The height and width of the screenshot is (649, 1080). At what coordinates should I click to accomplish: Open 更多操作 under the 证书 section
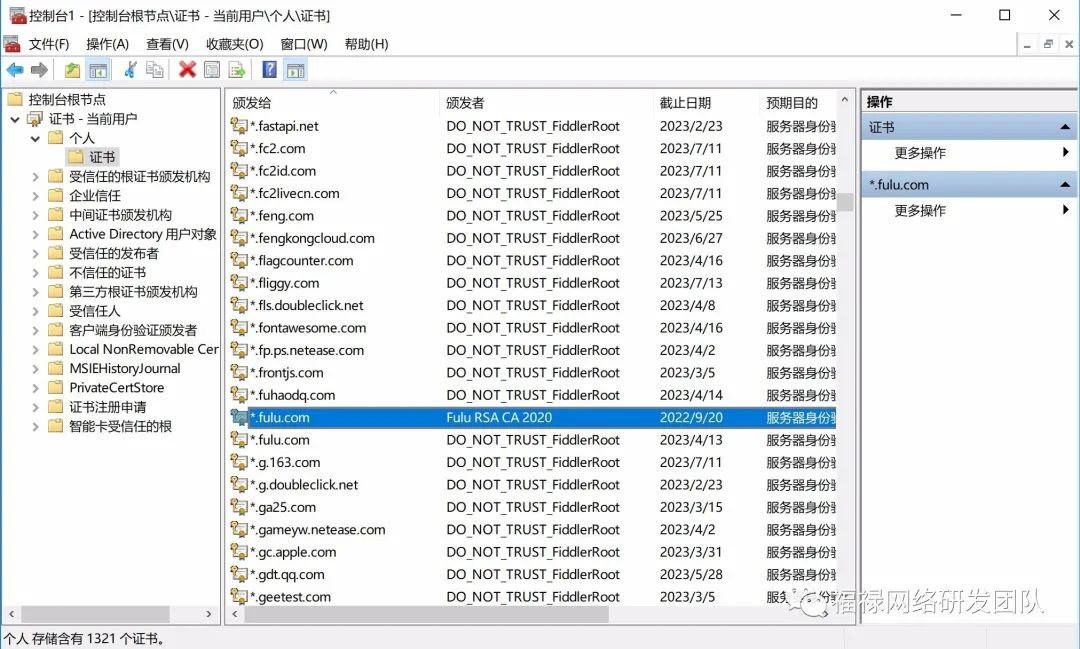[x=969, y=152]
